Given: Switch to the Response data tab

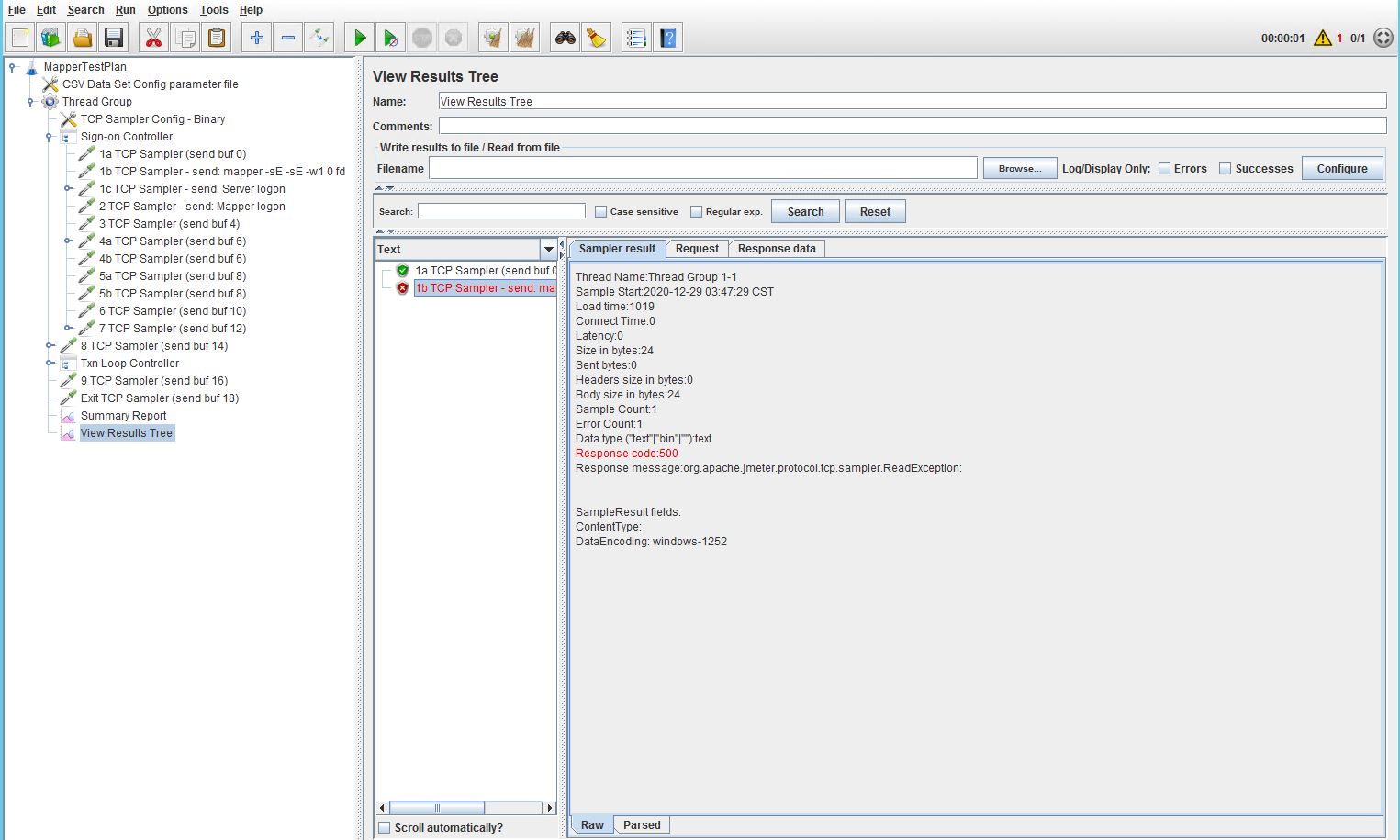Looking at the screenshot, I should click(776, 248).
